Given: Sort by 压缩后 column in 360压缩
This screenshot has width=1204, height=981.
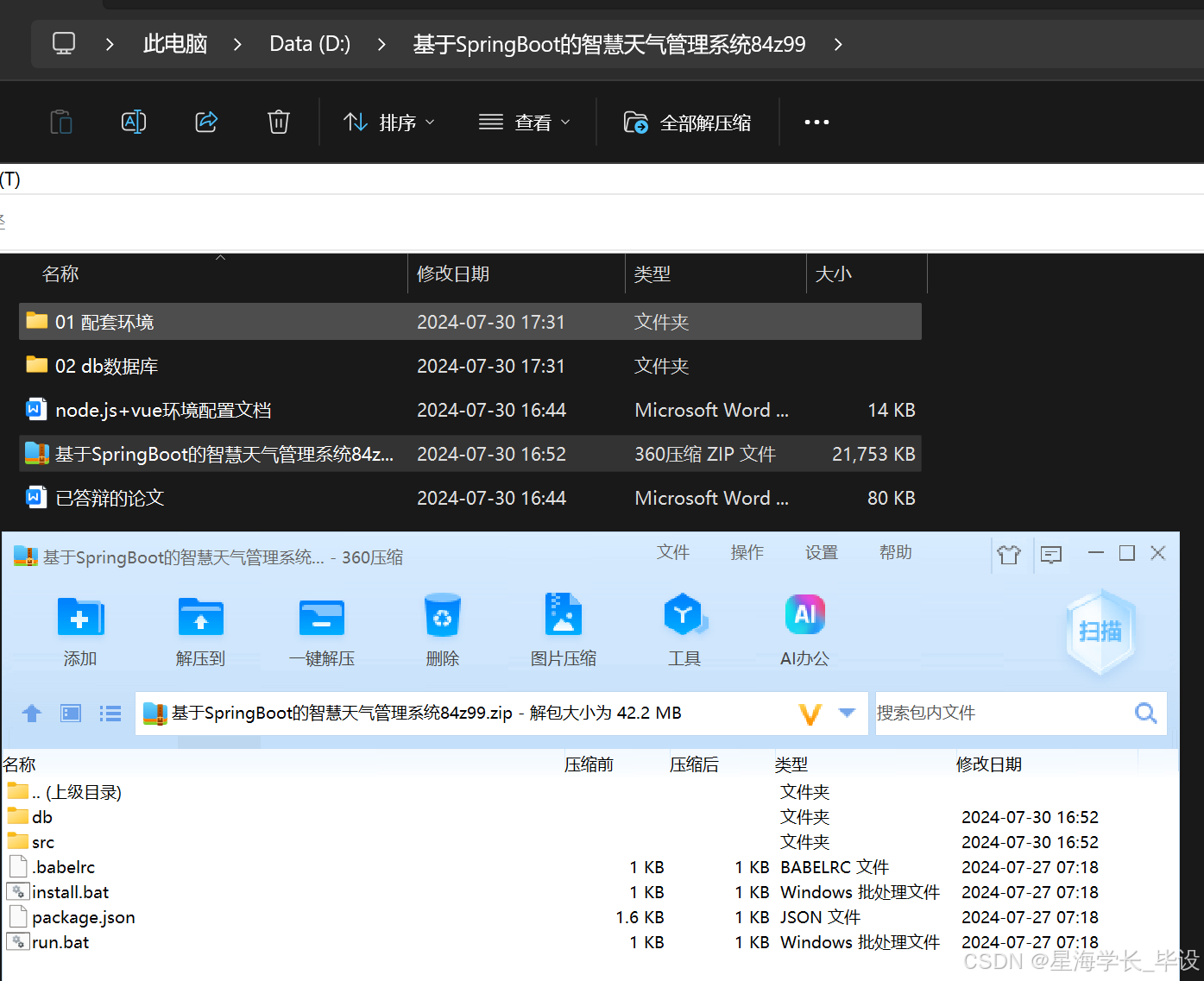Looking at the screenshot, I should pyautogui.click(x=695, y=764).
